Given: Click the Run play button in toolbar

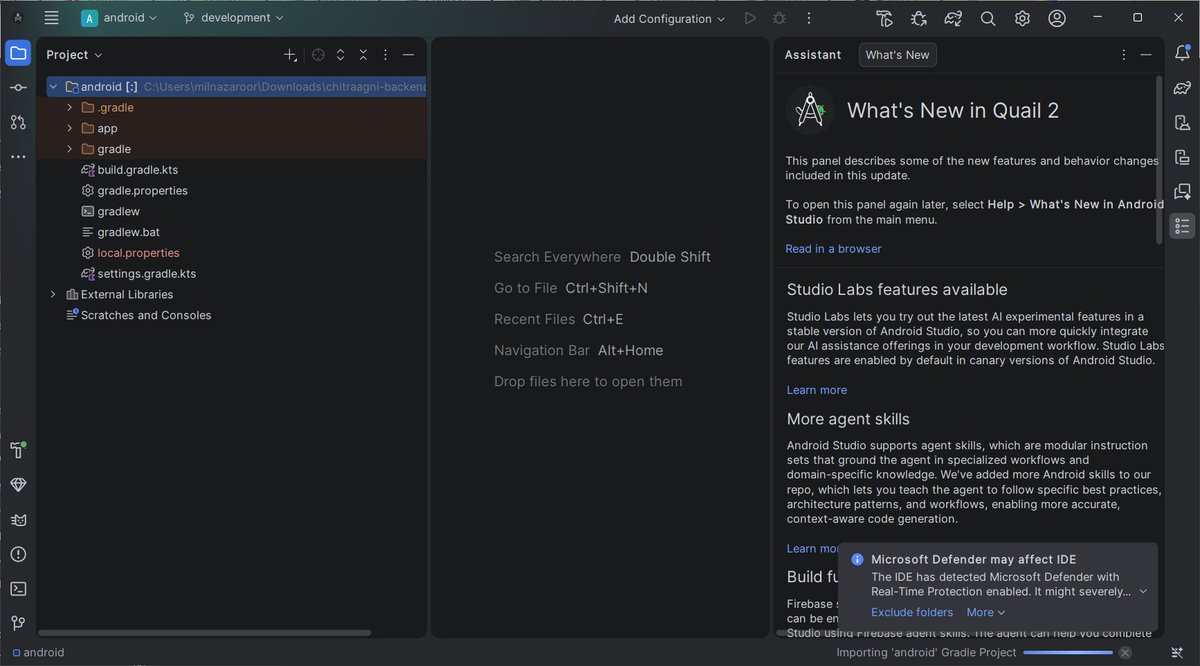Looking at the screenshot, I should 750,18.
